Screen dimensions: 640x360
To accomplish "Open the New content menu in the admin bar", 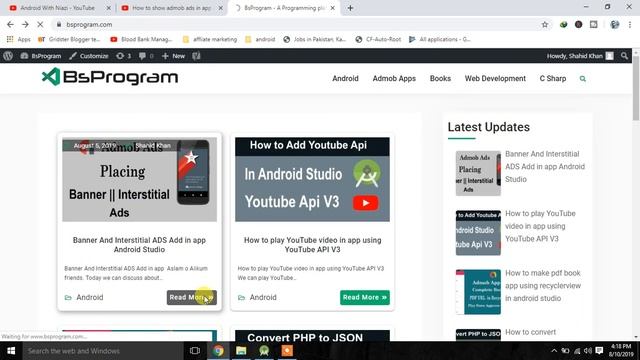I will coord(173,56).
